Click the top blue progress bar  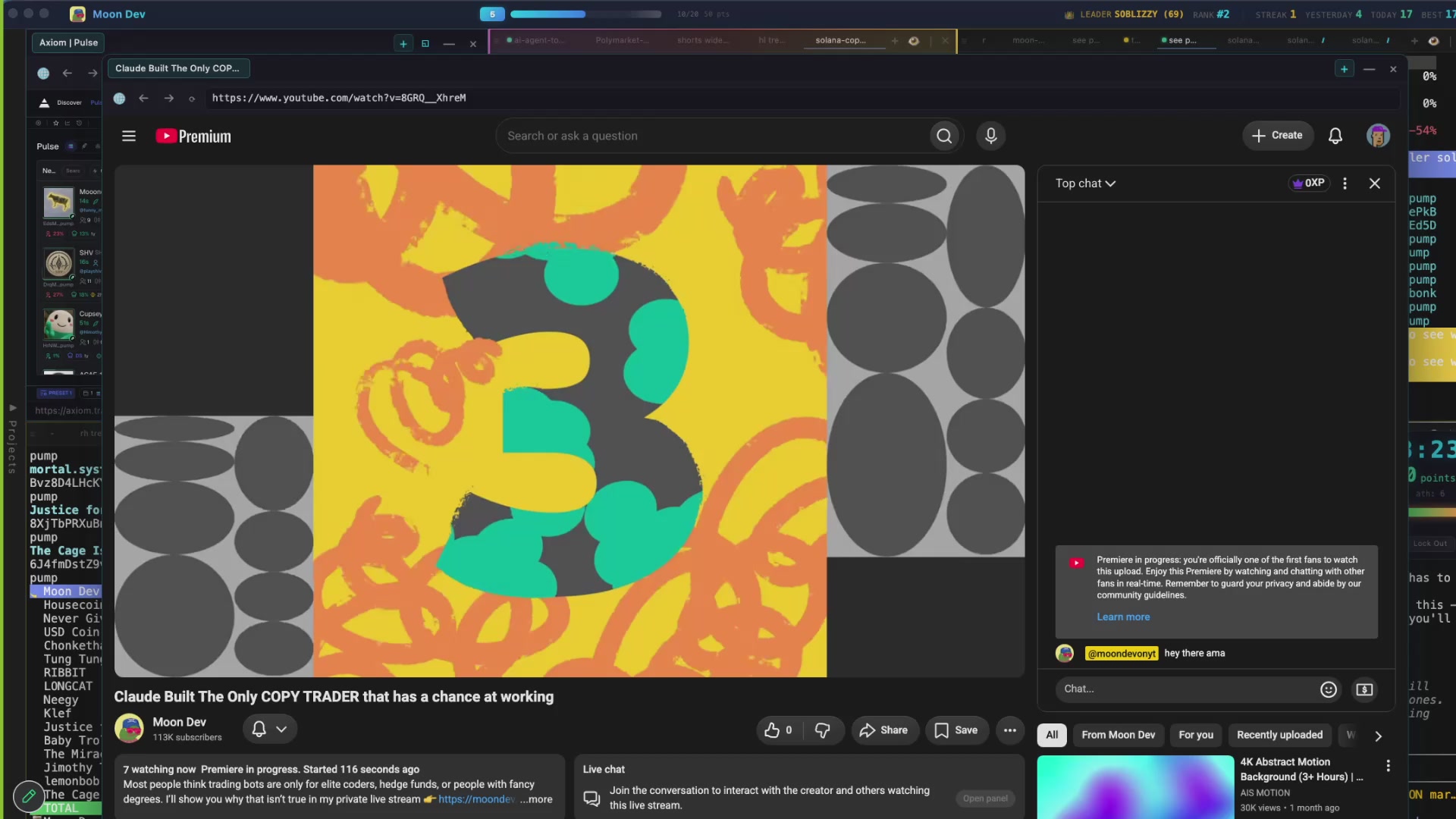point(585,14)
